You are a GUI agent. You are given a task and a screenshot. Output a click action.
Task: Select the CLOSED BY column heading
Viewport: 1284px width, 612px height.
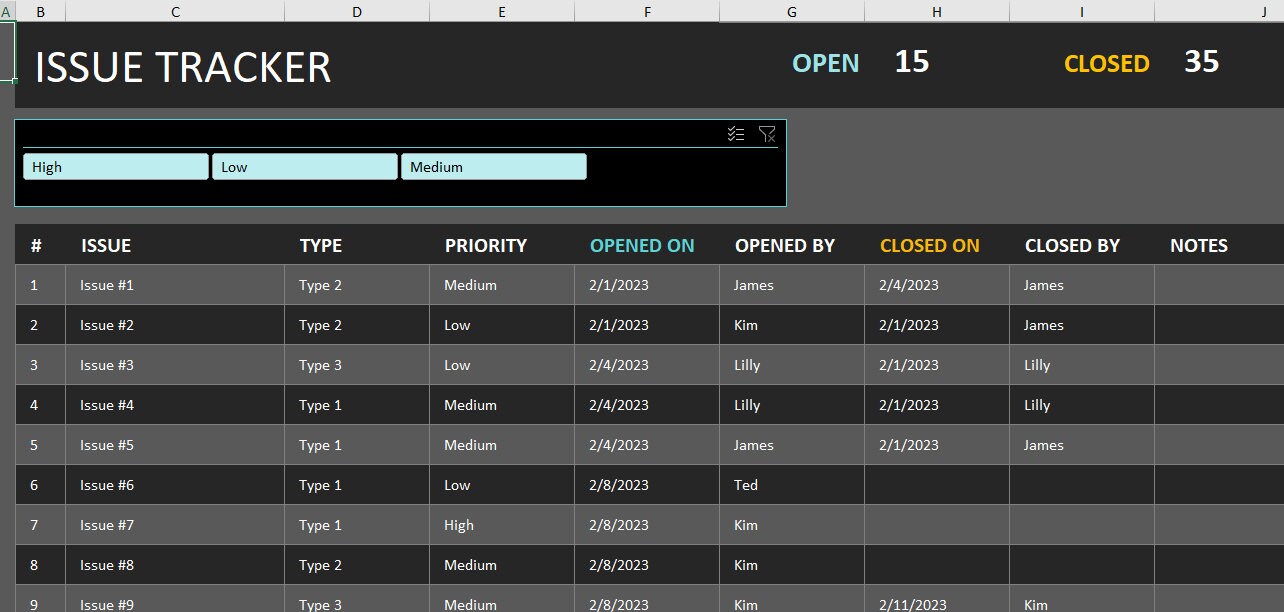pyautogui.click(x=1072, y=245)
